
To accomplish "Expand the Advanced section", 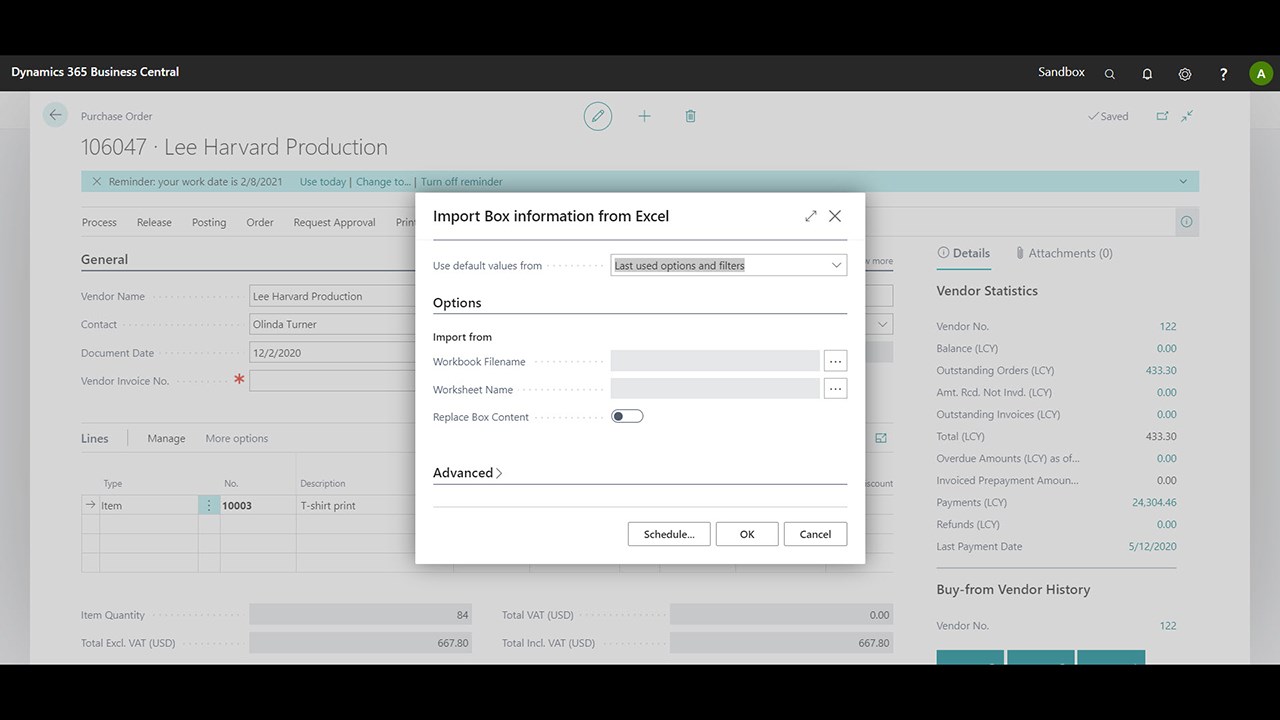I will coord(468,473).
